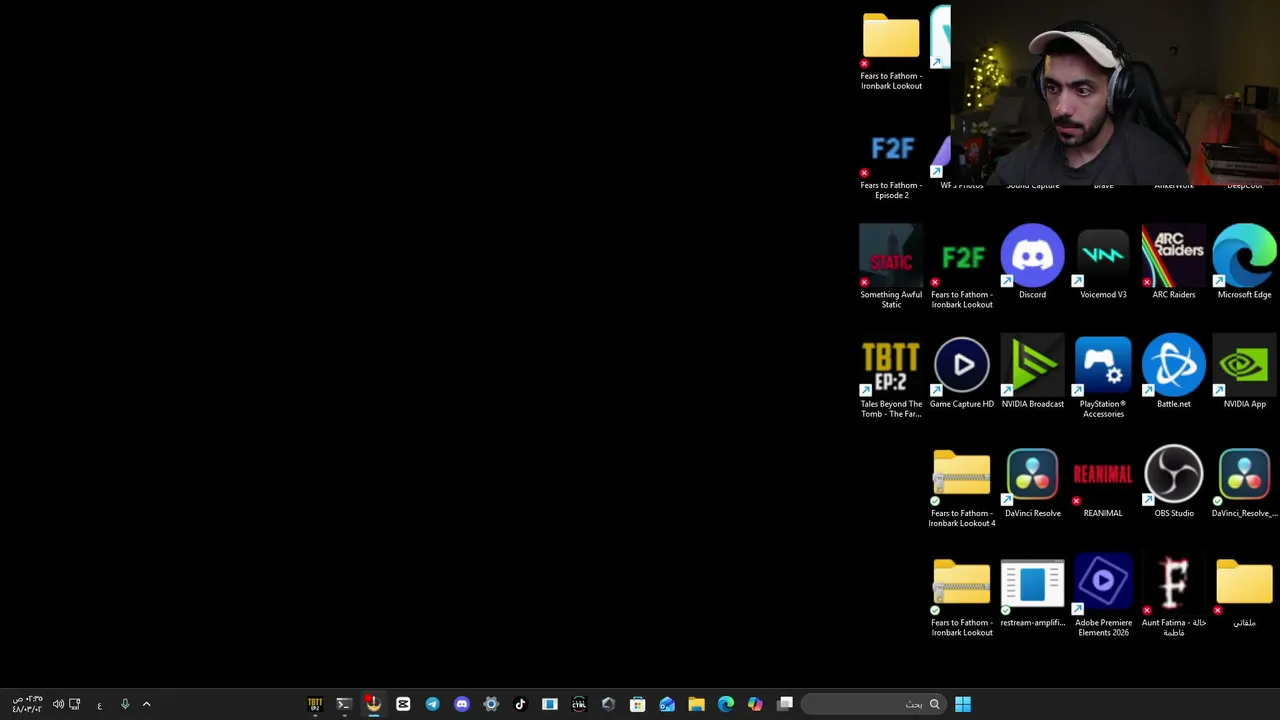Select the REANIMAL desktop icon

pyautogui.click(x=1103, y=482)
